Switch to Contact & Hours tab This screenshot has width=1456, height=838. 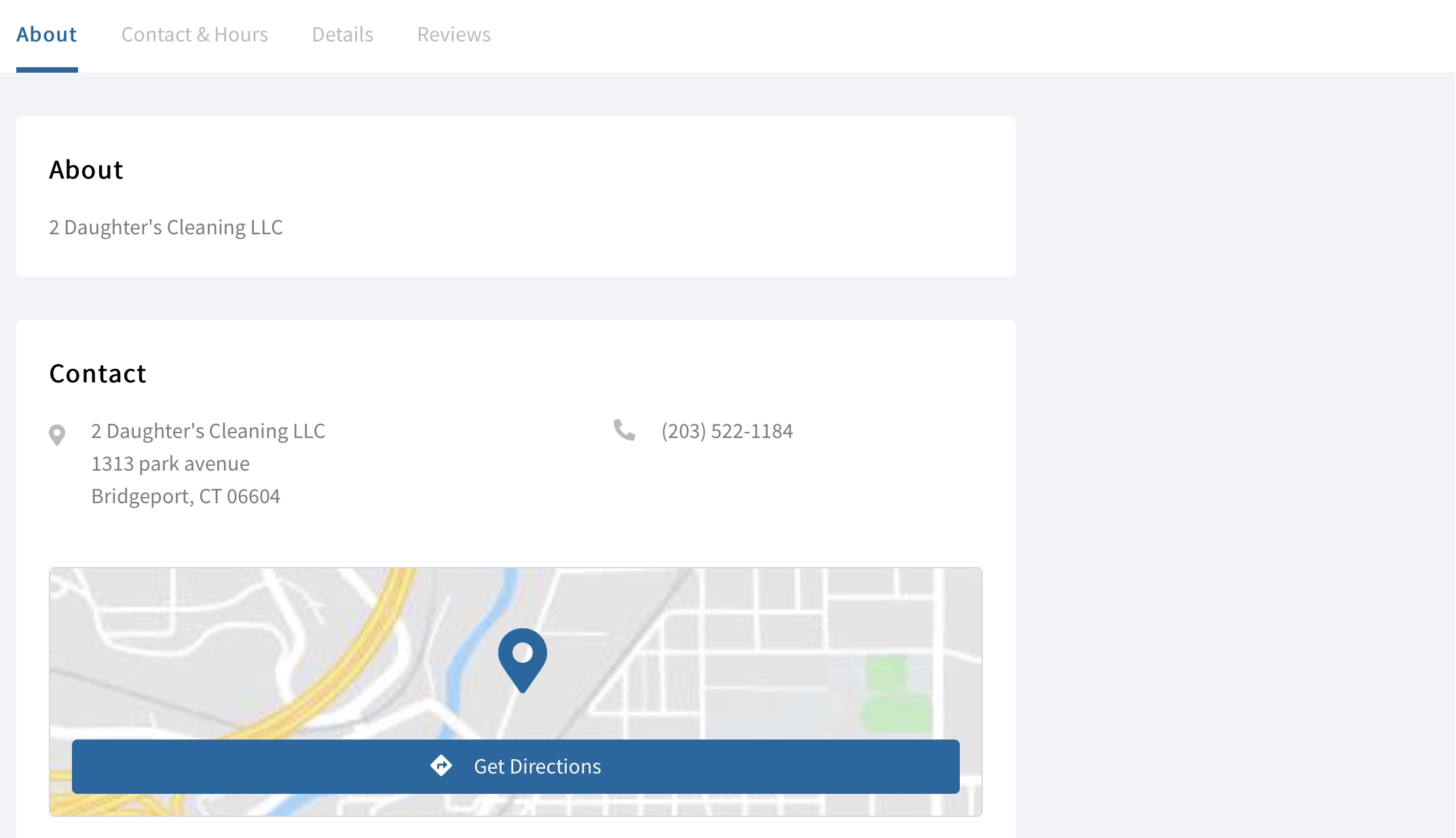coord(195,35)
